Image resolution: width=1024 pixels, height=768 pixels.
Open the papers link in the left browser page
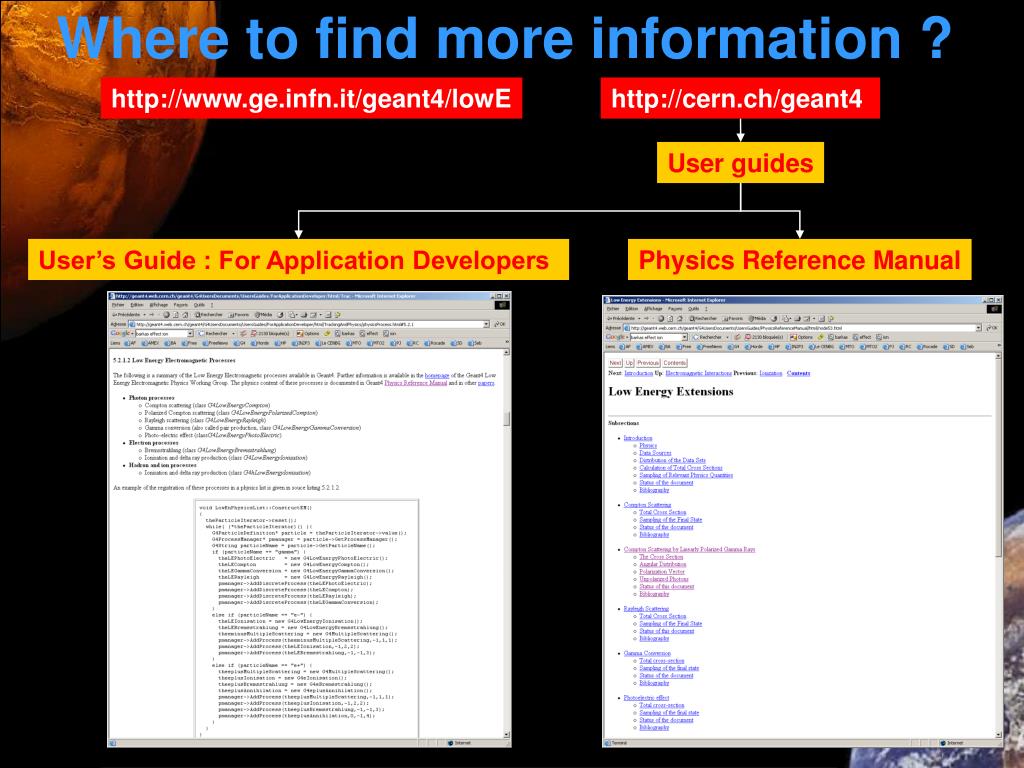(486, 383)
